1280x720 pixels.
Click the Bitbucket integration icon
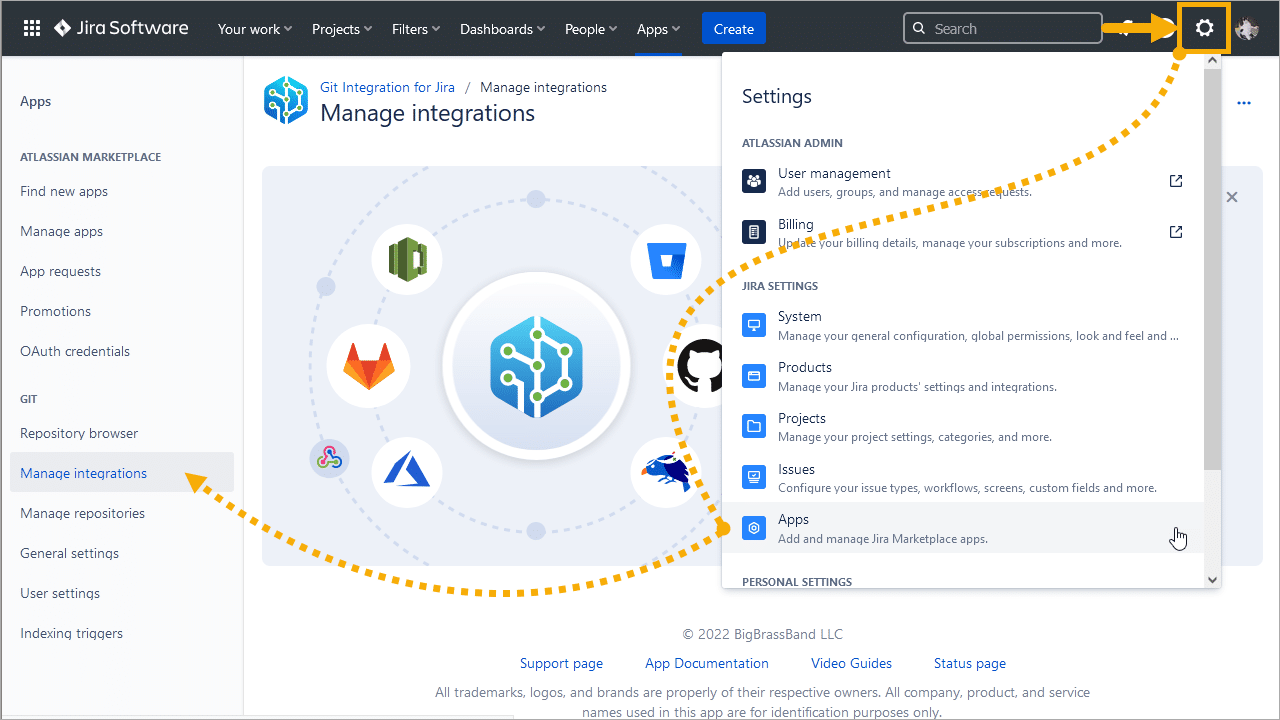[x=665, y=259]
